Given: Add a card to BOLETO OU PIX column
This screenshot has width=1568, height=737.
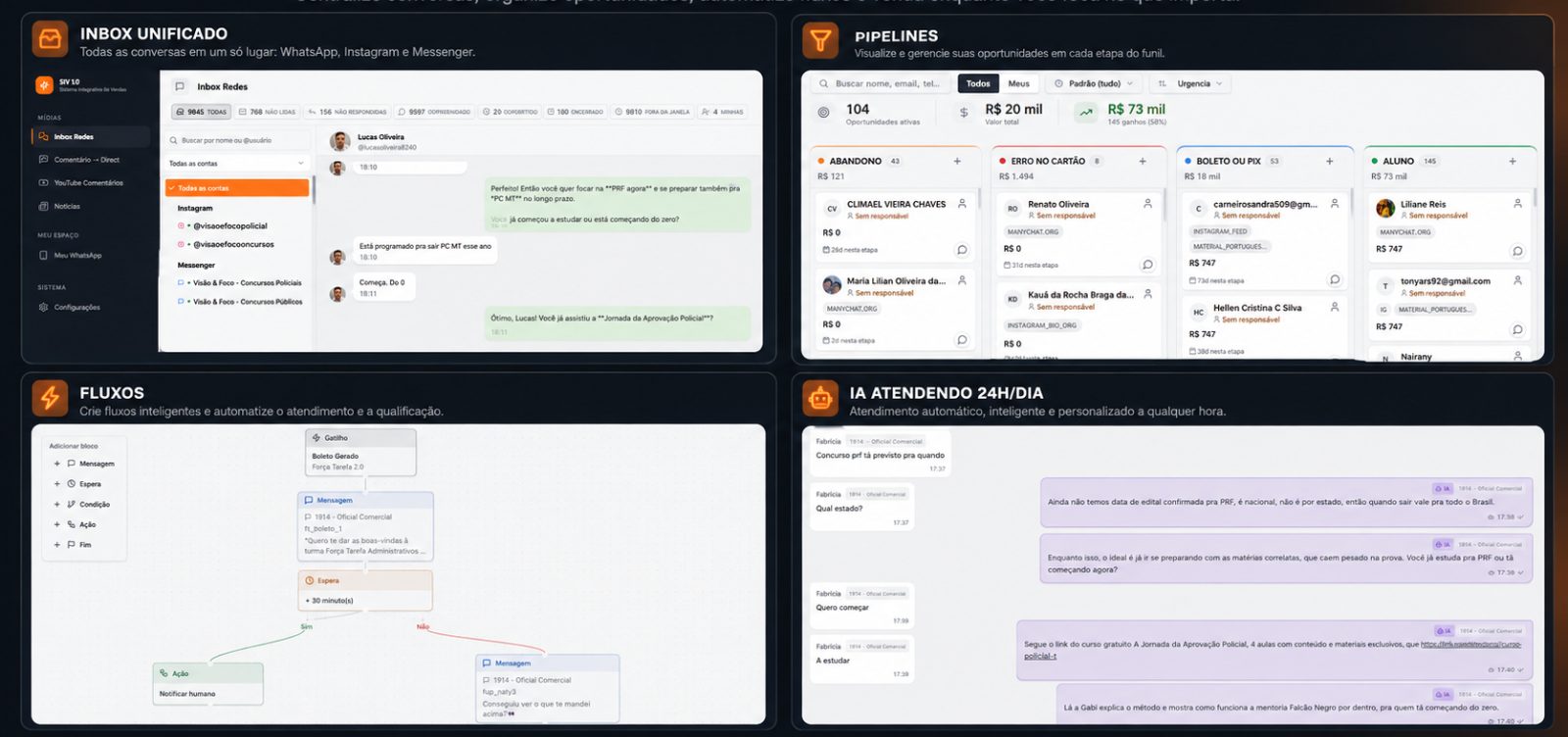Looking at the screenshot, I should point(1330,162).
